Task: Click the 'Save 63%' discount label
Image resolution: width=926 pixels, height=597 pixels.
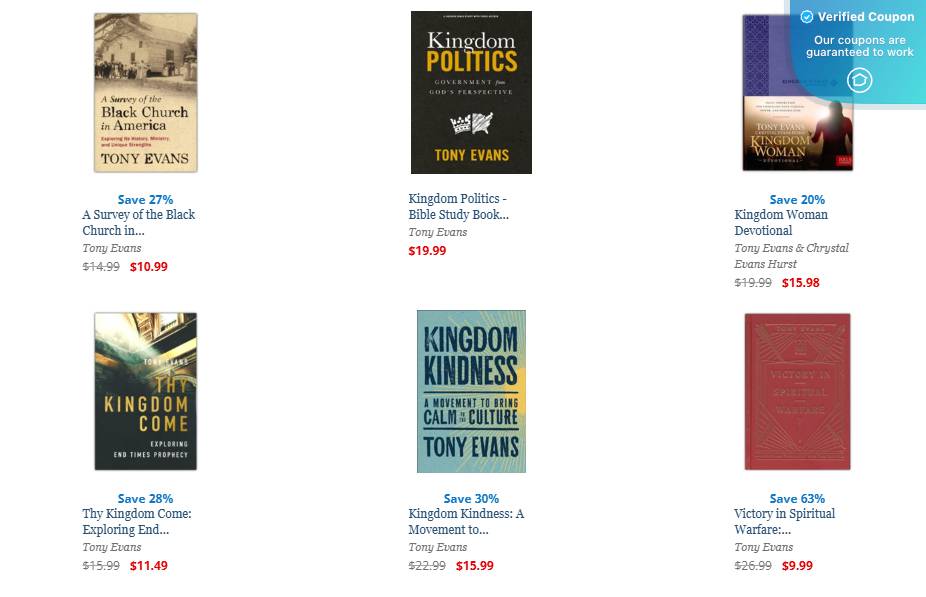Action: coord(797,498)
